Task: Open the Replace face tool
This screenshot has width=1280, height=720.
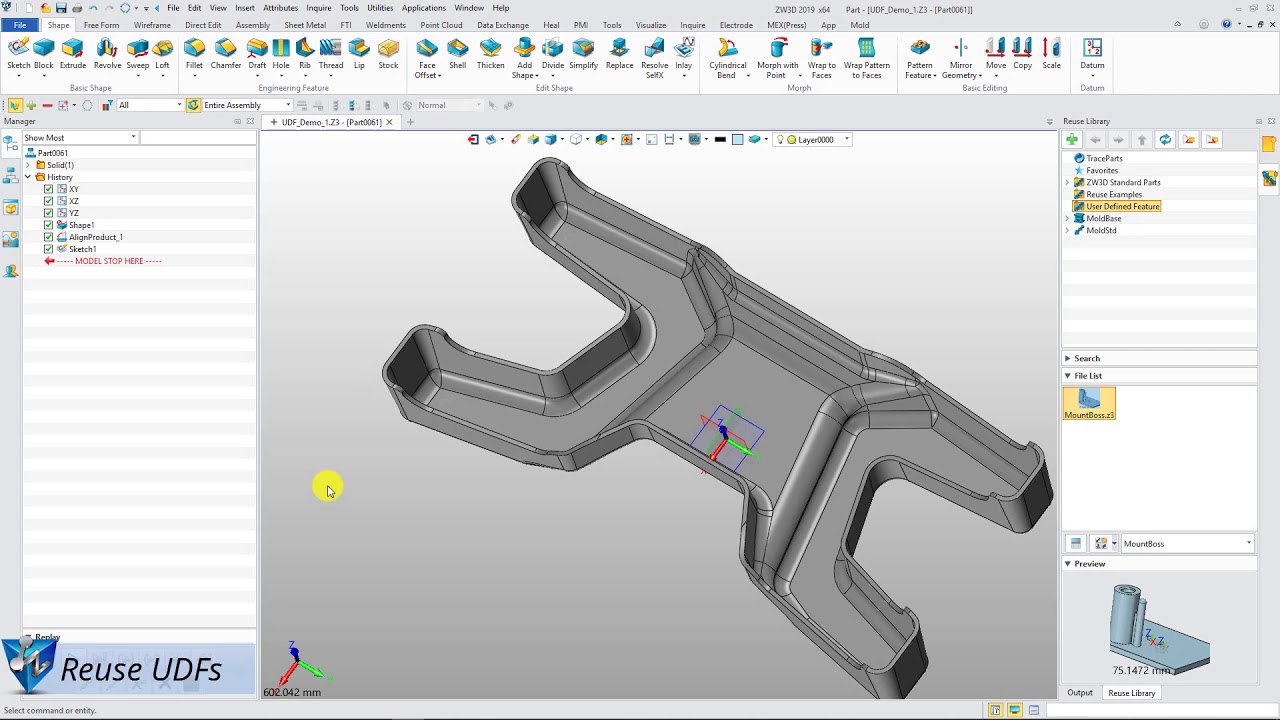Action: pos(619,55)
